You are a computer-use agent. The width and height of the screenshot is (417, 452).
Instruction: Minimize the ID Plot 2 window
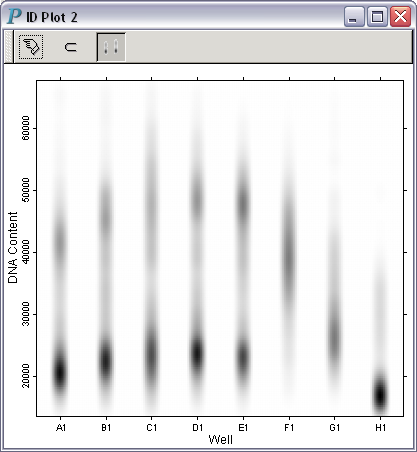point(354,16)
